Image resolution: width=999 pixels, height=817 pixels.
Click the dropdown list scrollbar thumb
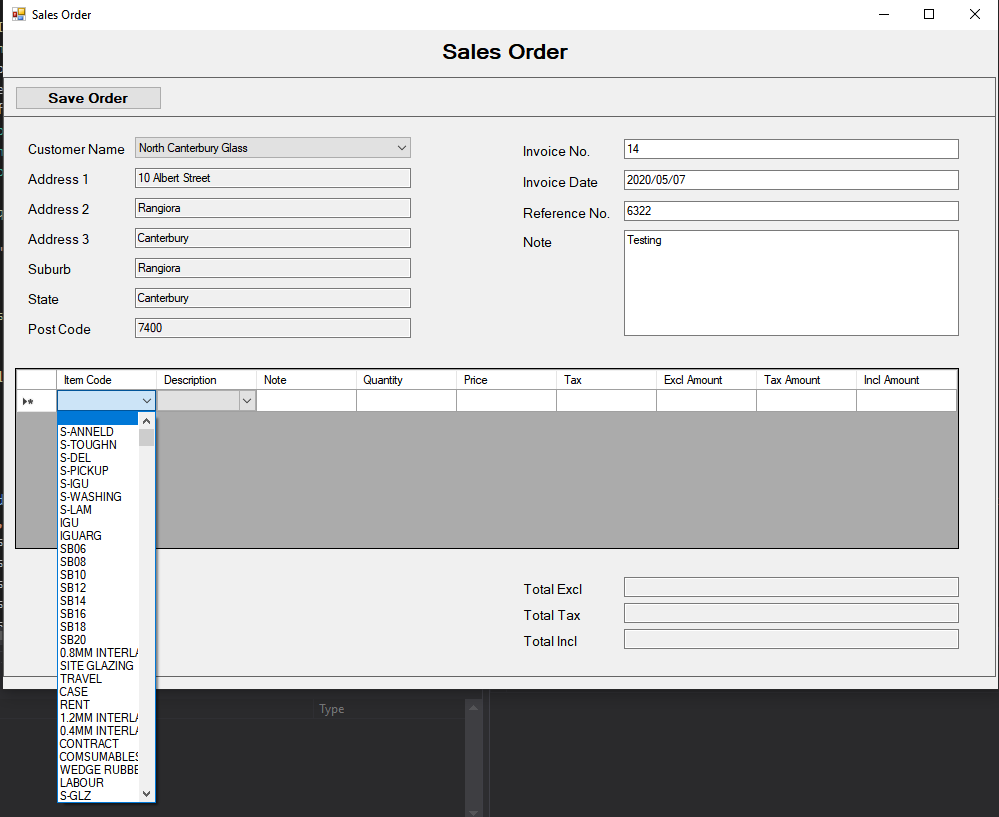(147, 437)
